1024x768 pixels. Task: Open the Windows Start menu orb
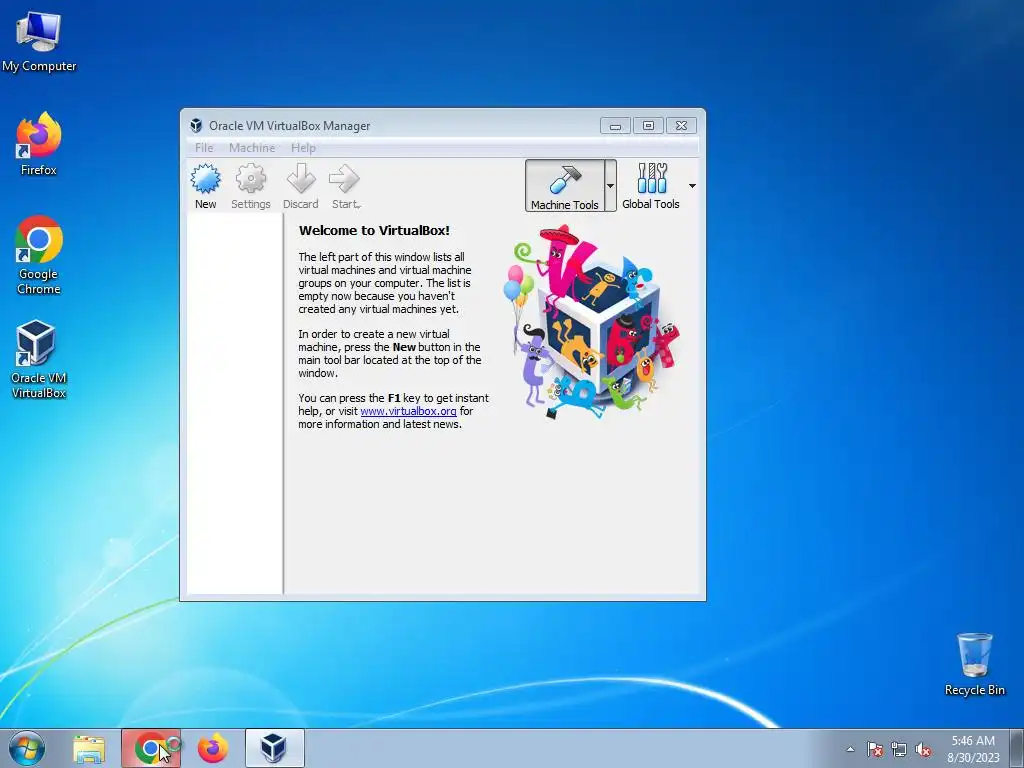coord(27,748)
